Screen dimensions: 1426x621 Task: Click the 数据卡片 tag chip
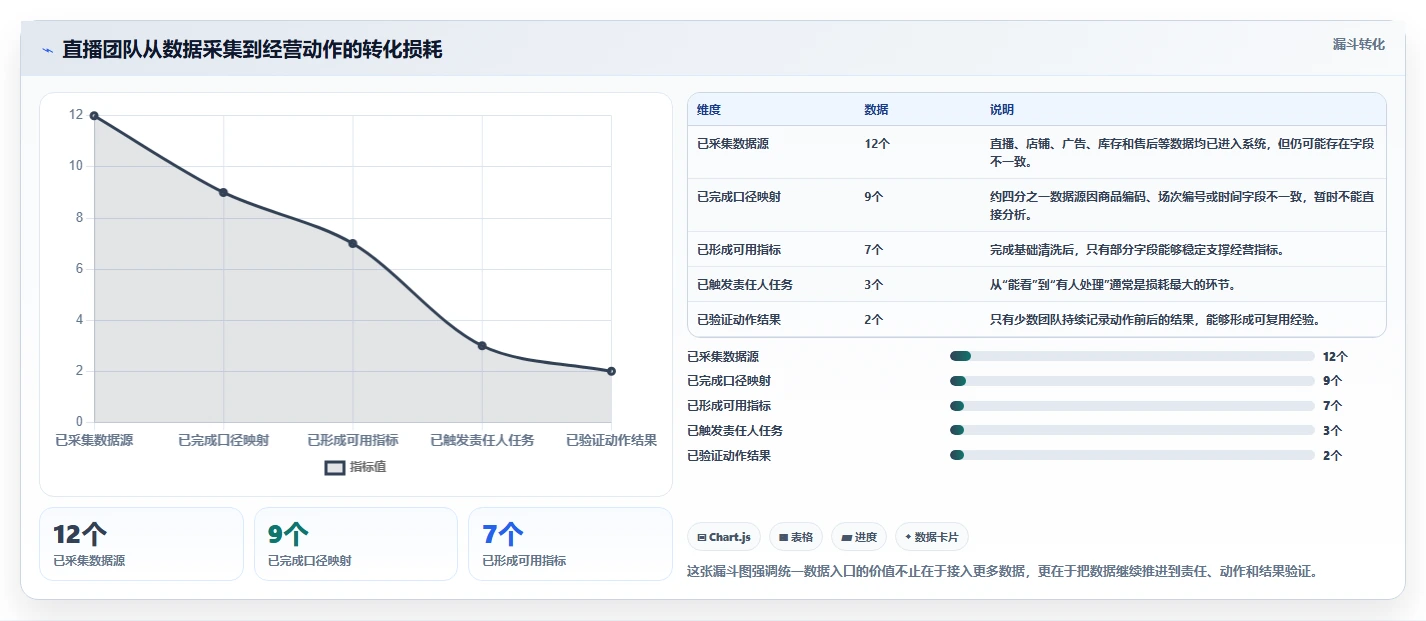click(932, 537)
